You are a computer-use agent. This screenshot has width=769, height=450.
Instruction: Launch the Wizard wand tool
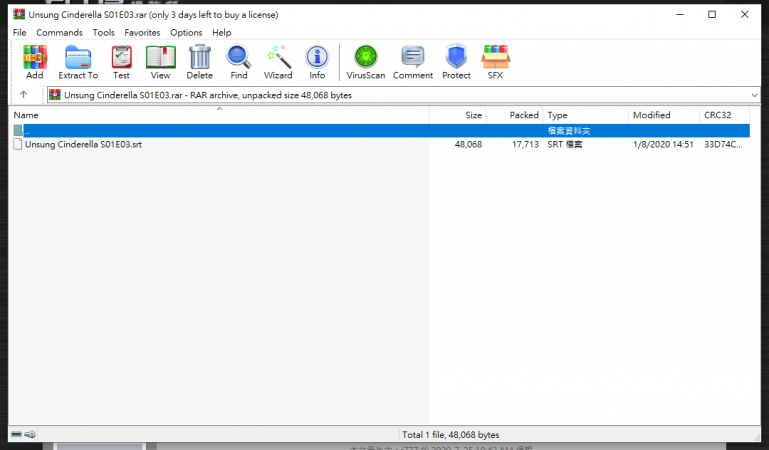pyautogui.click(x=278, y=62)
